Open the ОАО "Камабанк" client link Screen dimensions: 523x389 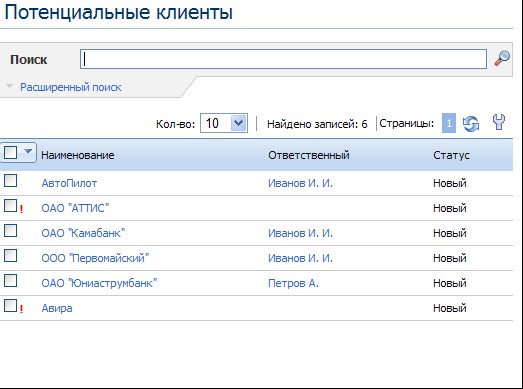coord(83,233)
